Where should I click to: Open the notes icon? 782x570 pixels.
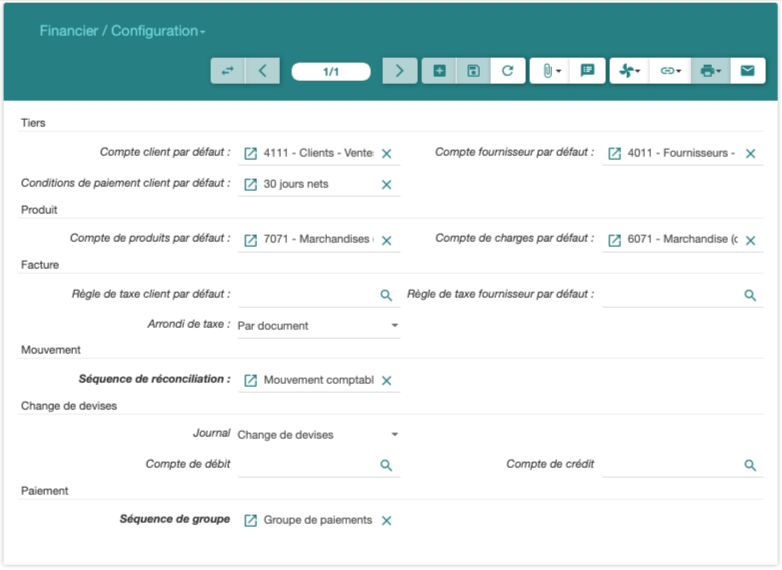[587, 71]
